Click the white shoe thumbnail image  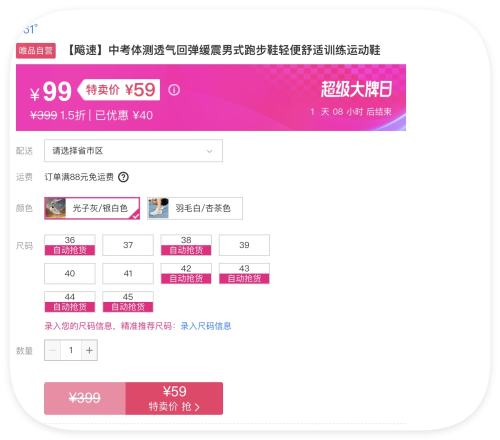point(158,208)
